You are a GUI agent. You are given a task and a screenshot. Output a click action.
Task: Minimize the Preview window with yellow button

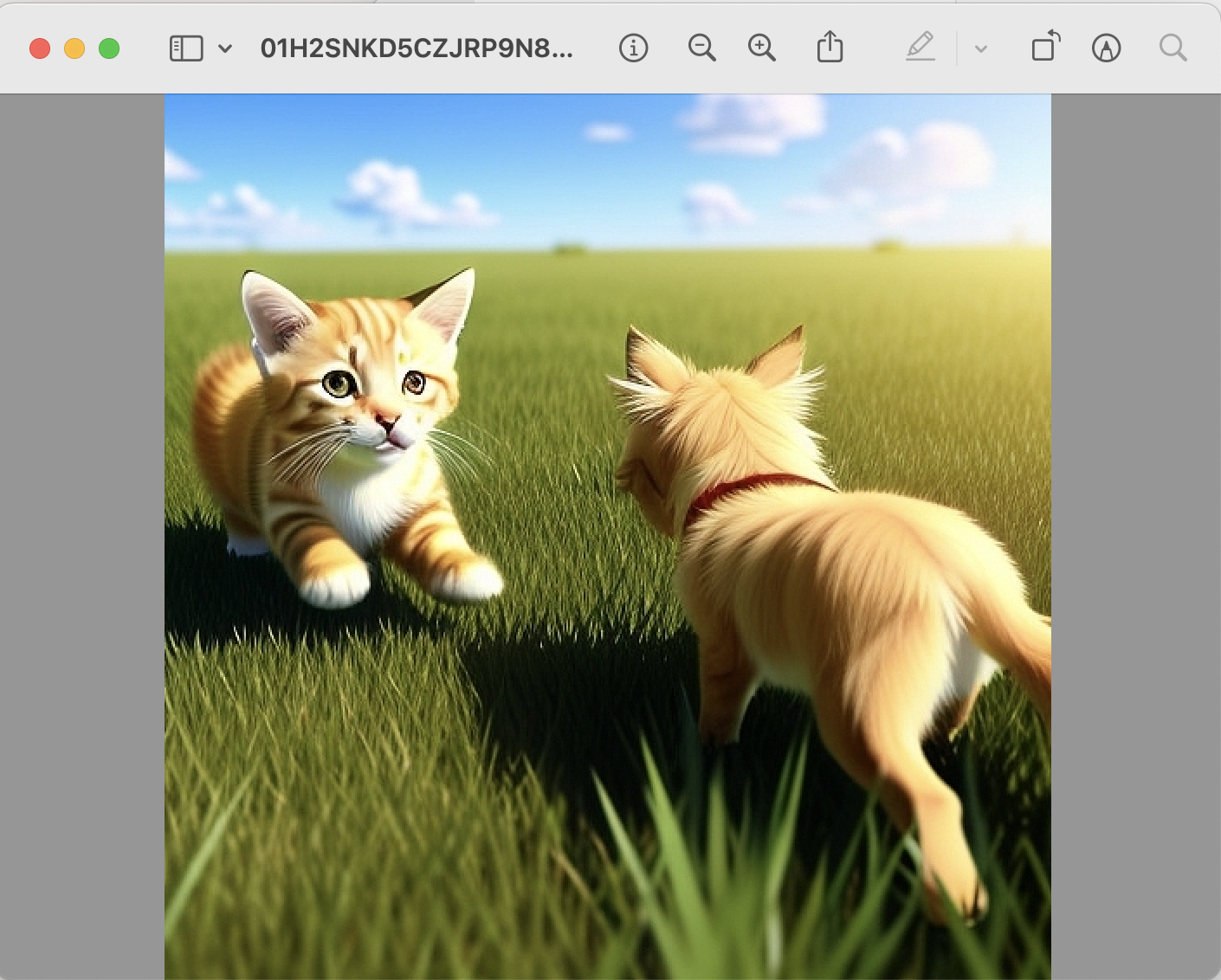(x=74, y=48)
